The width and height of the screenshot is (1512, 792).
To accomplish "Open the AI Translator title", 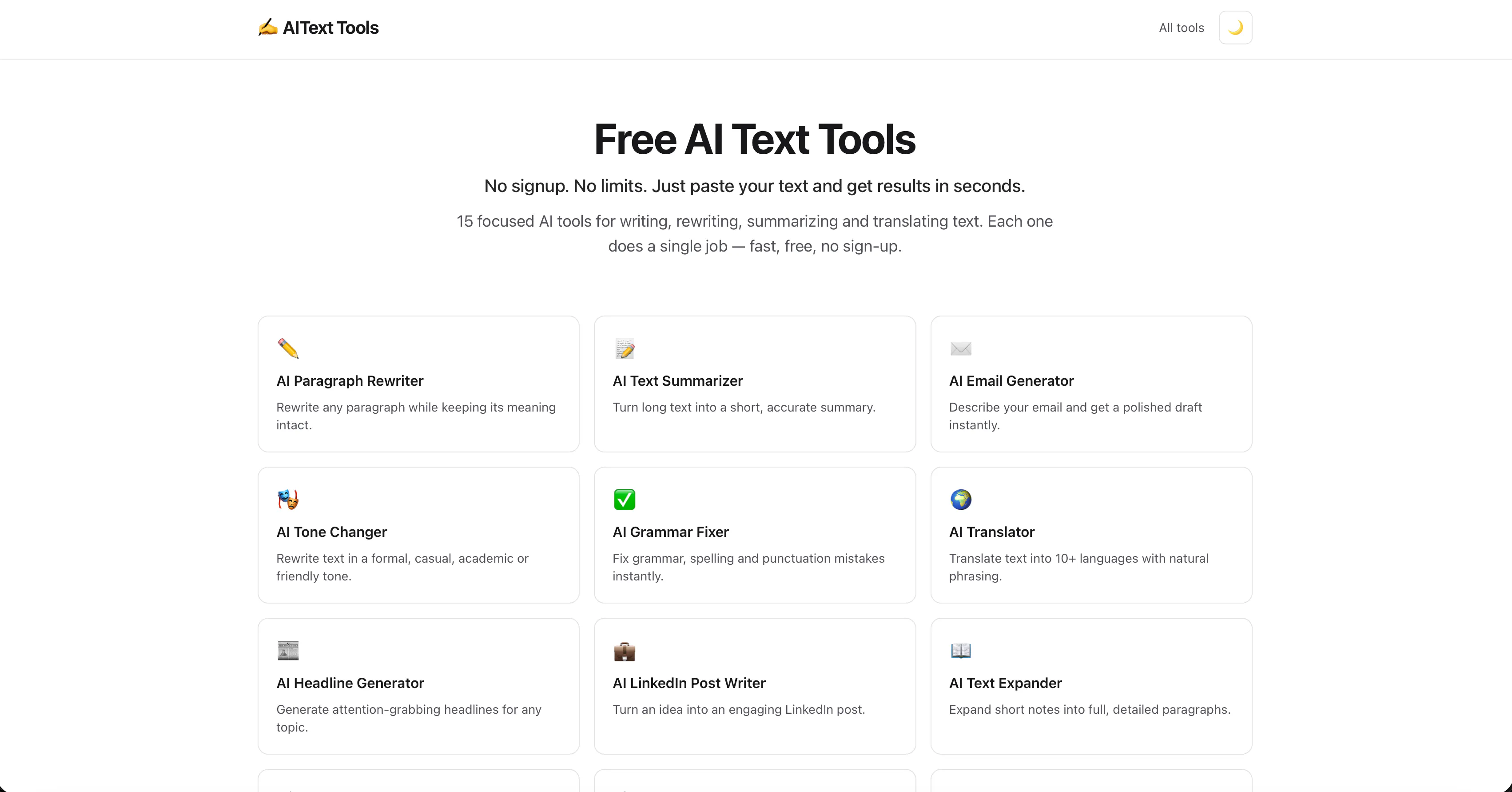I will 992,532.
